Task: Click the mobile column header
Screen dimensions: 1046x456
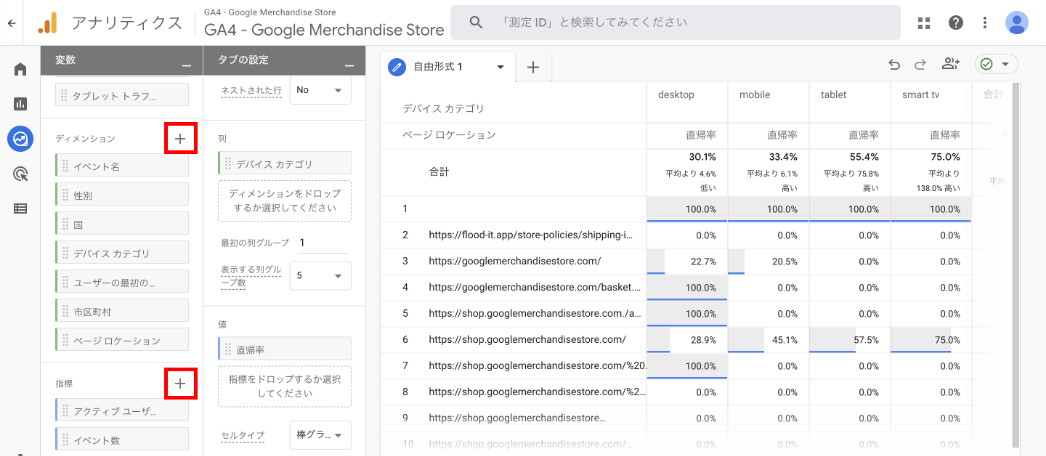Action: click(x=755, y=95)
